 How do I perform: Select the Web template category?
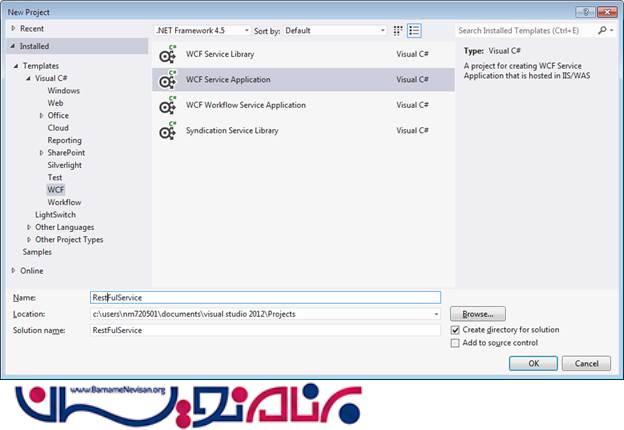click(55, 103)
